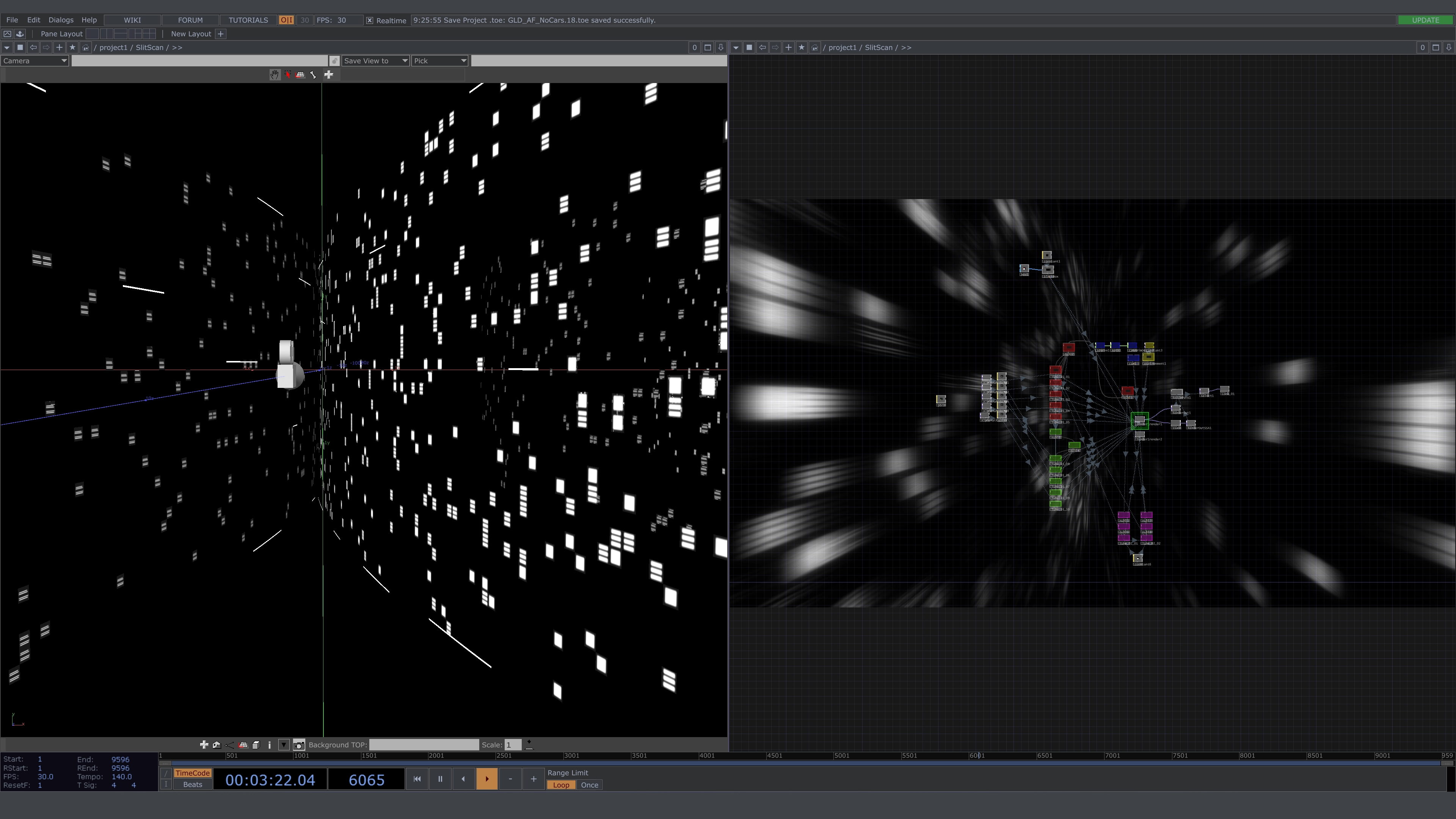Select the red arrow select tool
This screenshot has width=1456, height=819.
click(288, 75)
